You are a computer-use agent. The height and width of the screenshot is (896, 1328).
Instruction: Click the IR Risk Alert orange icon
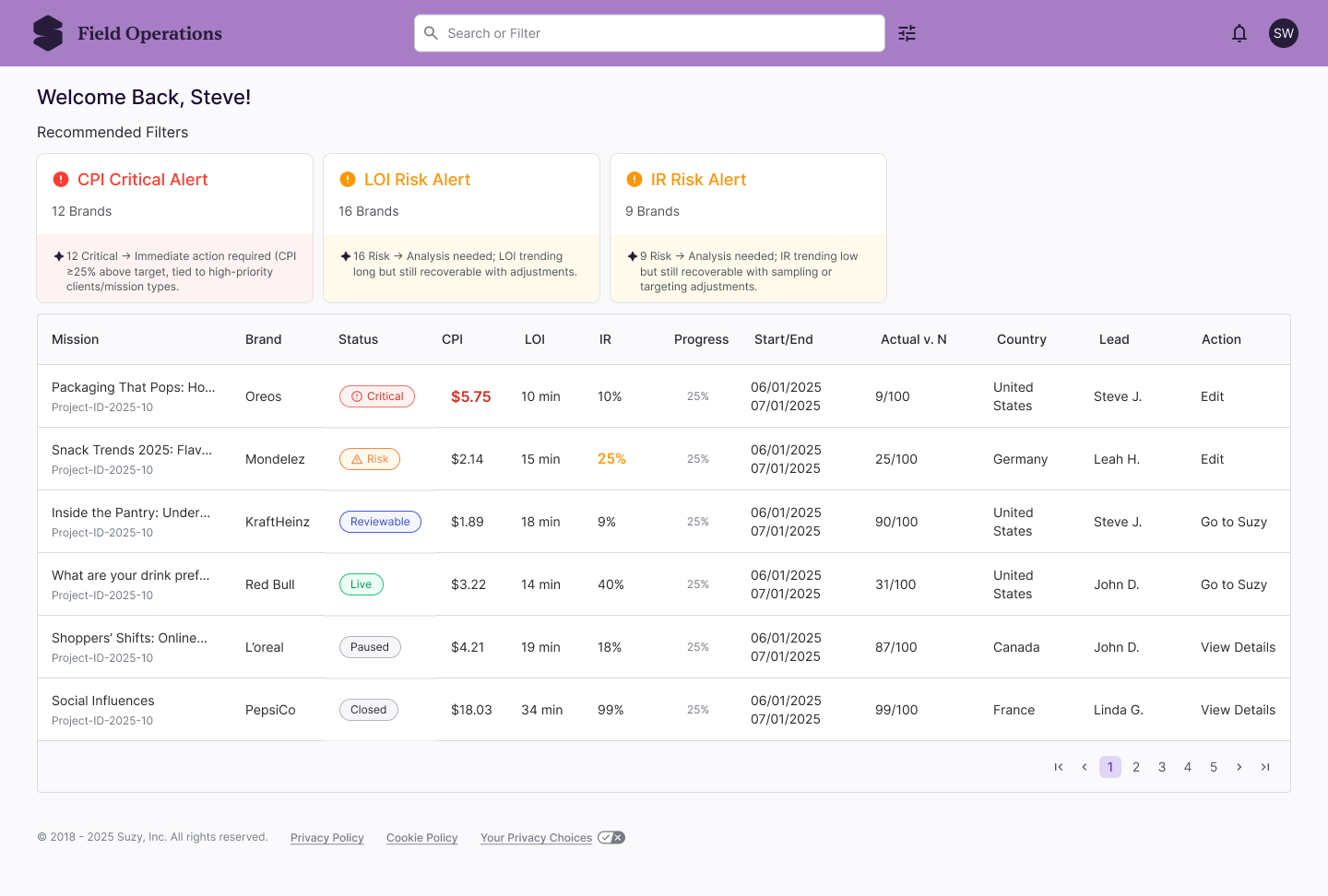634,180
